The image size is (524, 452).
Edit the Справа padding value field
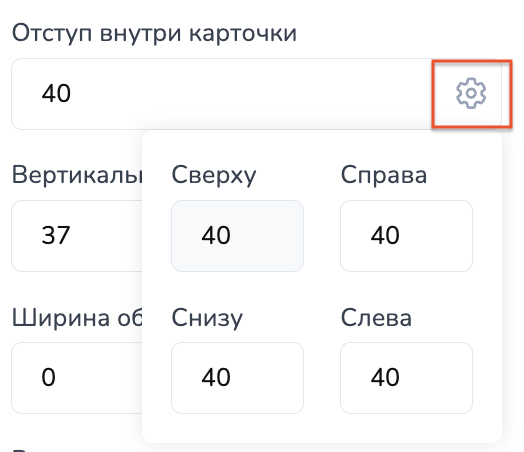point(406,236)
